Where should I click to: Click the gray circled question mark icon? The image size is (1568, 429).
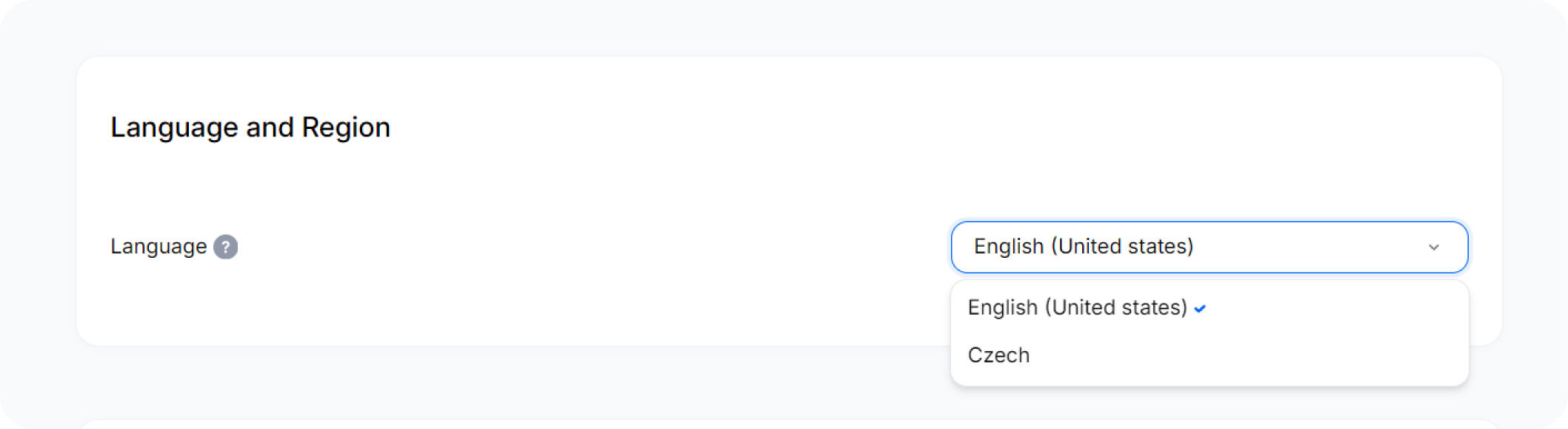coord(226,247)
